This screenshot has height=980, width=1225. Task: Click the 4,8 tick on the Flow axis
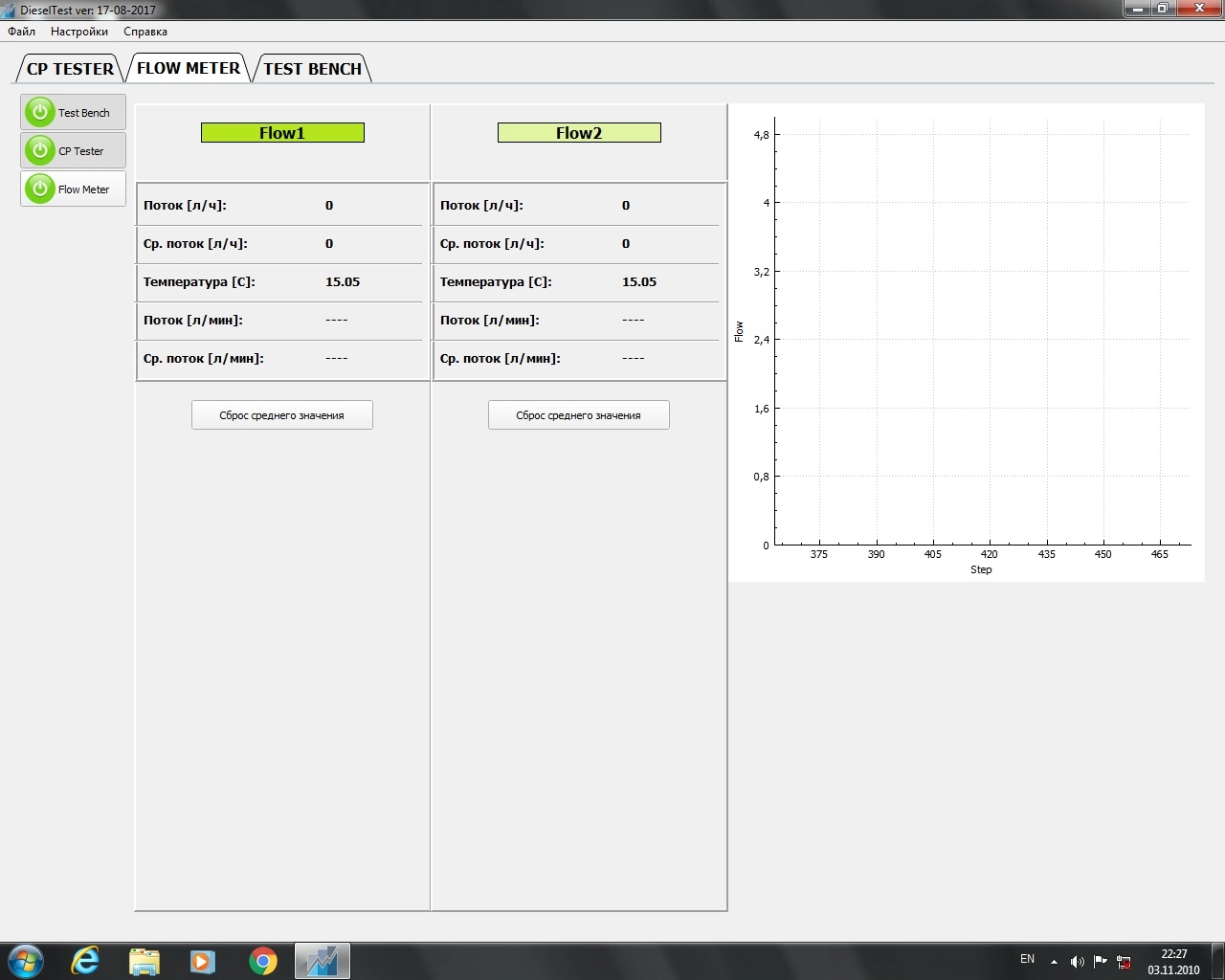click(761, 135)
